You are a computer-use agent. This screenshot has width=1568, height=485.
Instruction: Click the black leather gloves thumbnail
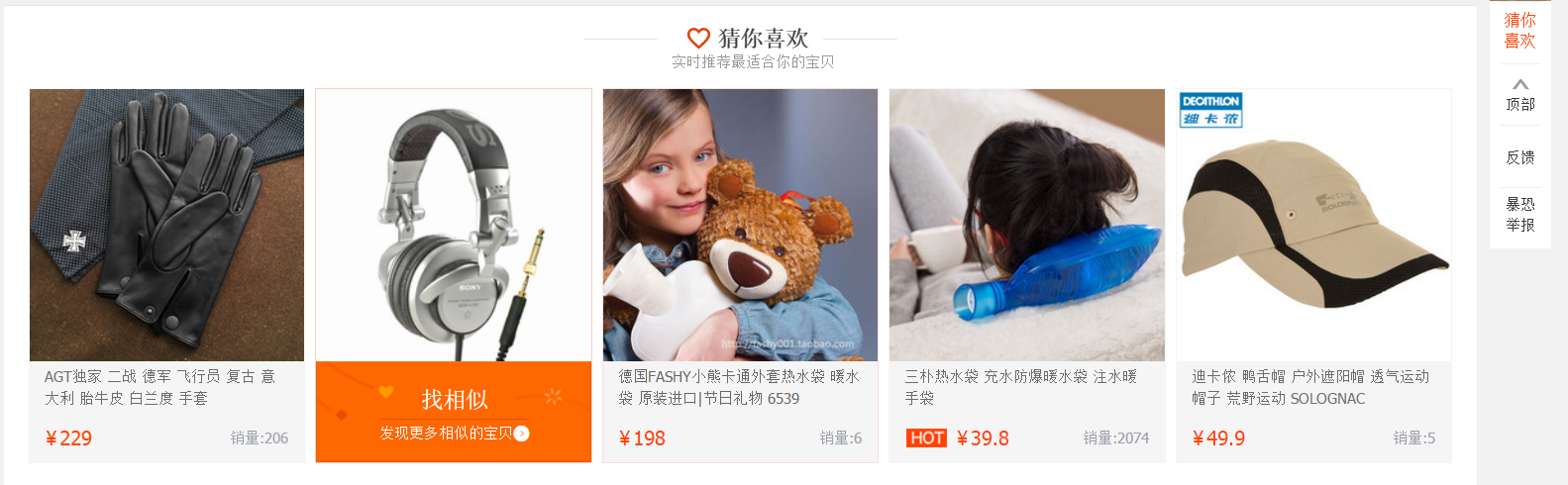[x=166, y=225]
